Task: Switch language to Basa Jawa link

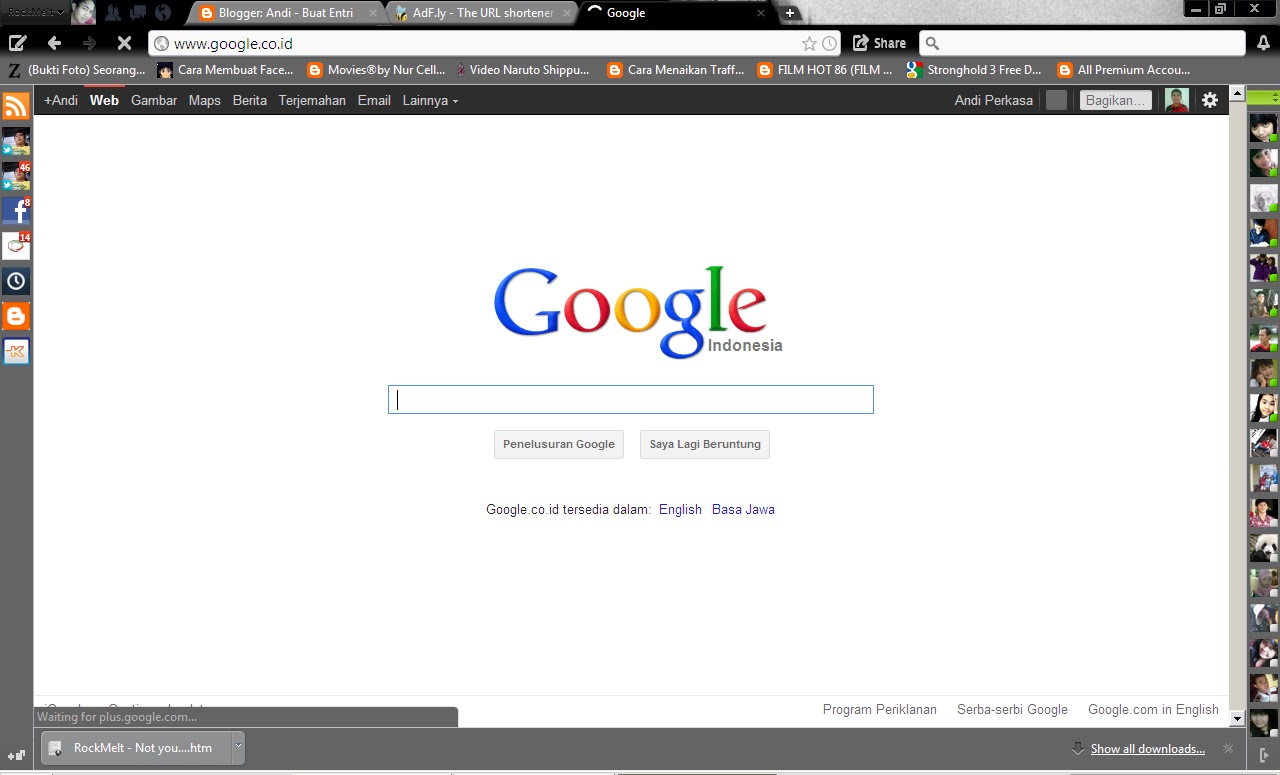Action: (743, 509)
